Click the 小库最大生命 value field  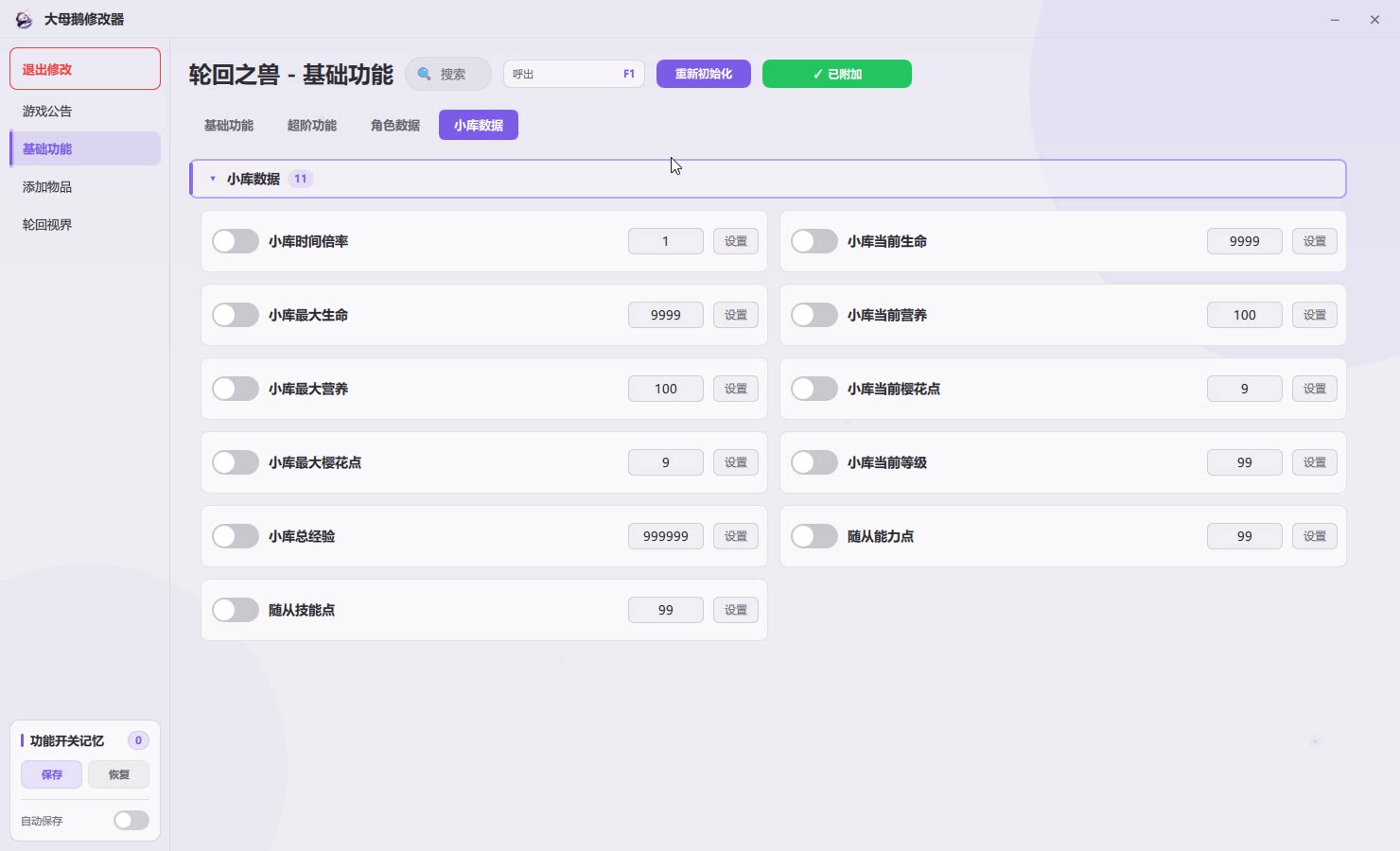(666, 315)
